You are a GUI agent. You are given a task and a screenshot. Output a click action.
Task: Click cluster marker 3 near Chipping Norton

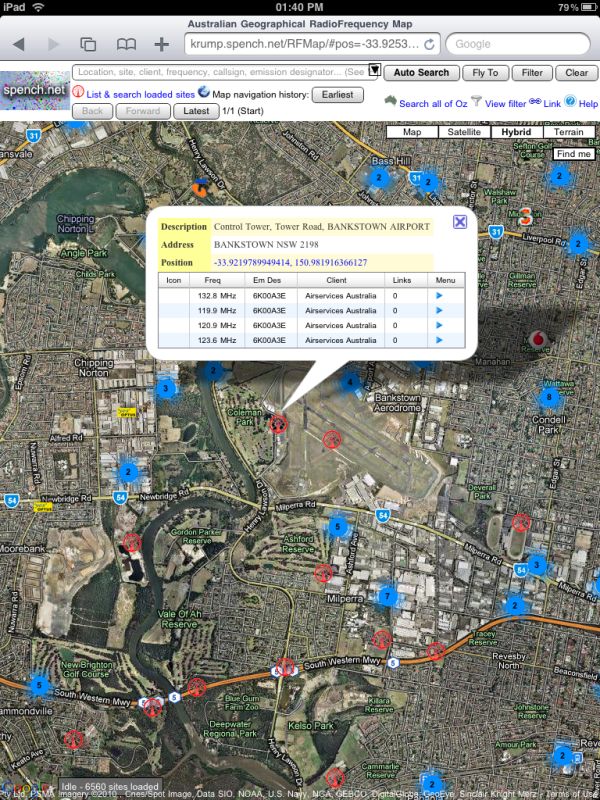pyautogui.click(x=165, y=389)
